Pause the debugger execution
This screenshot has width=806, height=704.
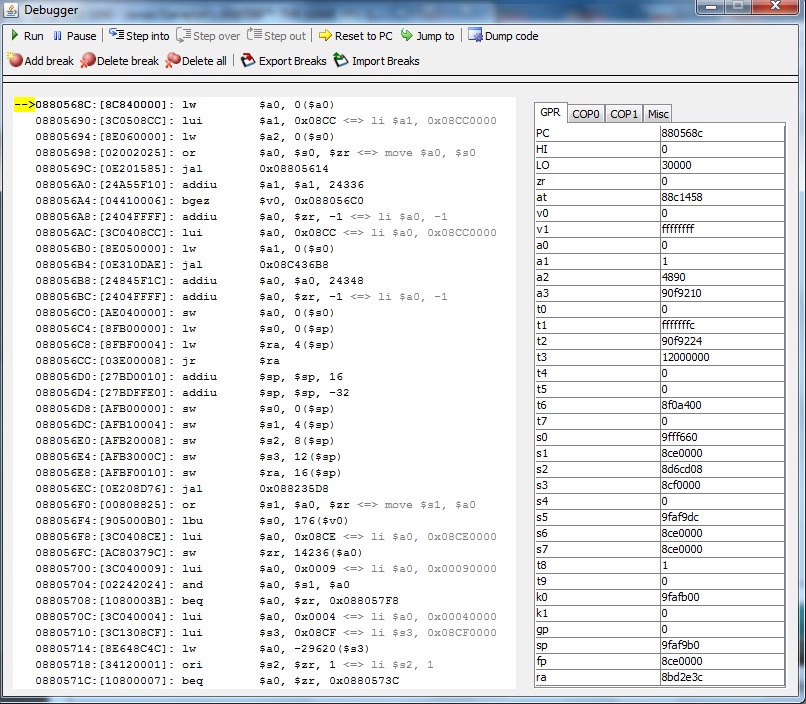pyautogui.click(x=74, y=36)
